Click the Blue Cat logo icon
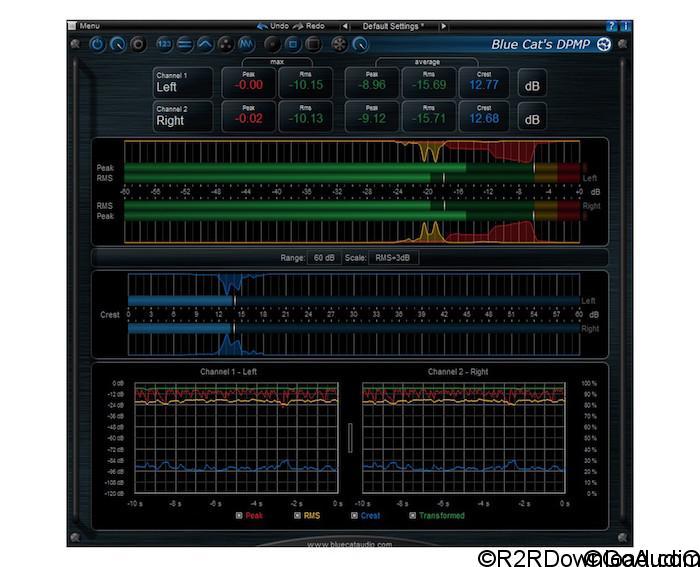 (x=603, y=44)
